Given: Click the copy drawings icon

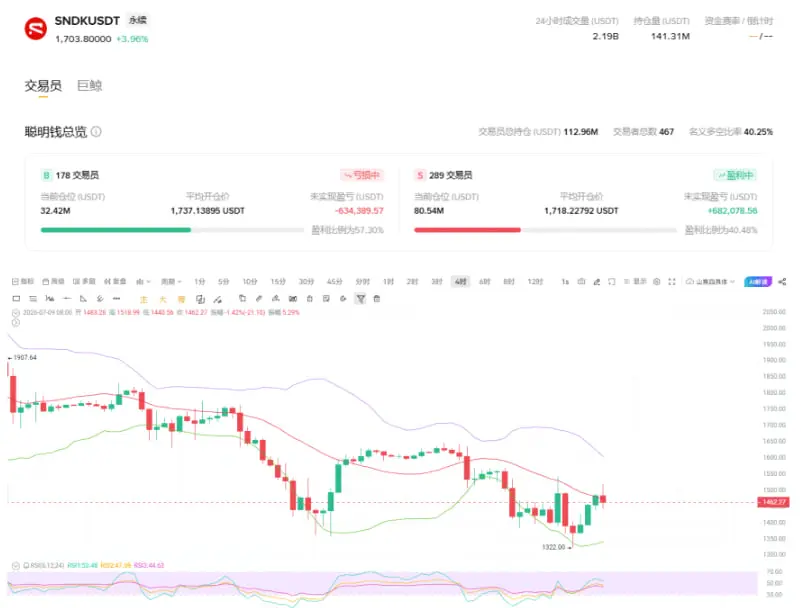Looking at the screenshot, I should click(x=242, y=298).
